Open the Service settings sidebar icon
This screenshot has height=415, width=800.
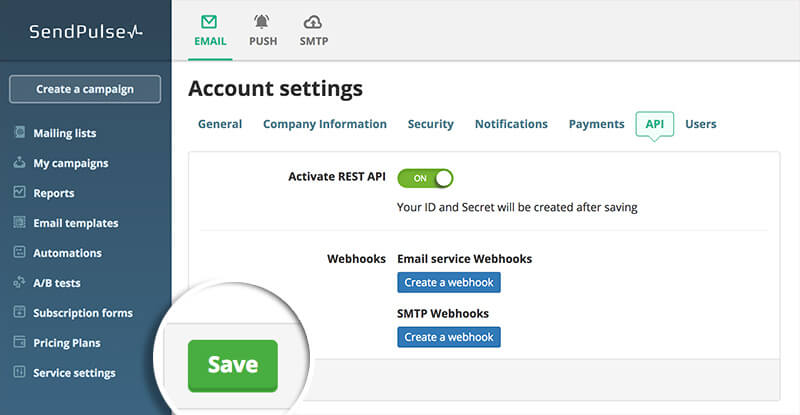tap(19, 372)
